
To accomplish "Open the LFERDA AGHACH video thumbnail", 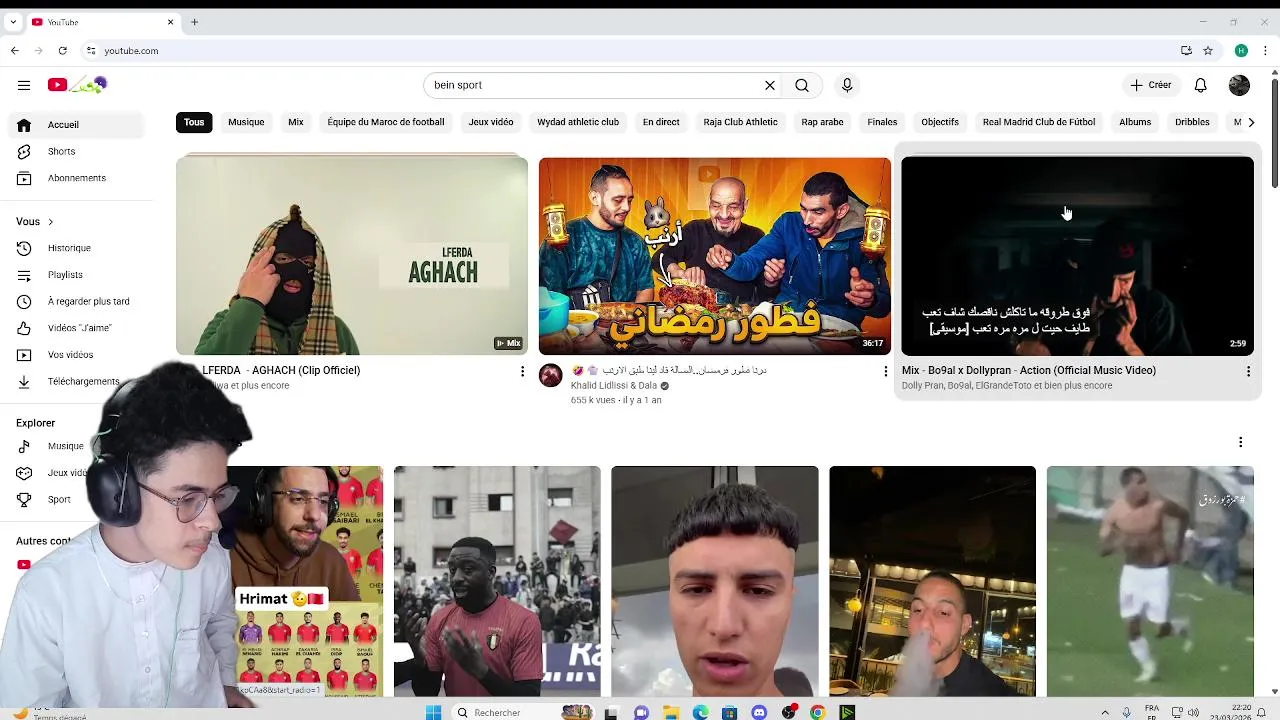I will point(352,255).
